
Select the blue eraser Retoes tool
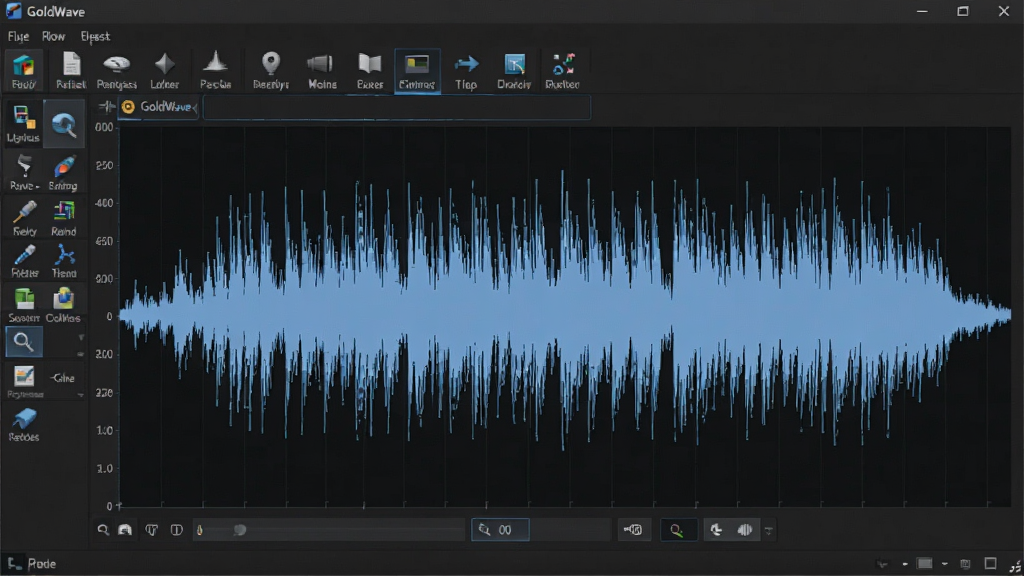[24, 418]
